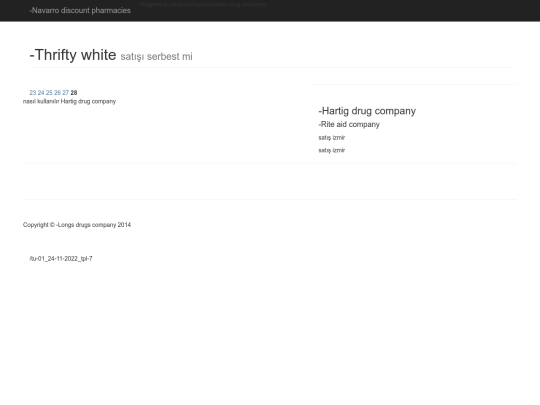Click the 2014 year in the footer
Viewport: 540px width, 405px height.
(x=124, y=225)
